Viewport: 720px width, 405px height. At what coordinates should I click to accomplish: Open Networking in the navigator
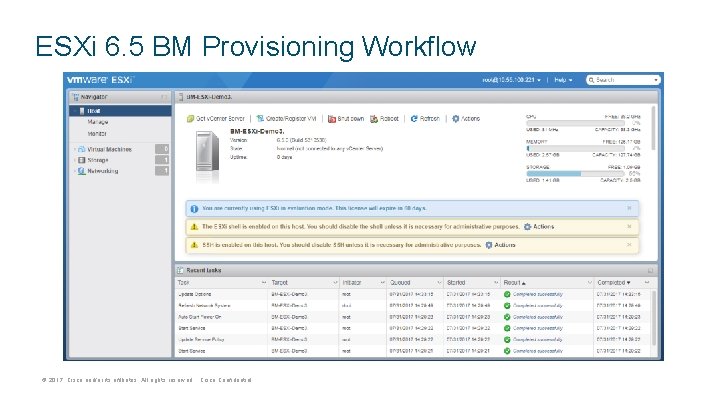(x=103, y=171)
